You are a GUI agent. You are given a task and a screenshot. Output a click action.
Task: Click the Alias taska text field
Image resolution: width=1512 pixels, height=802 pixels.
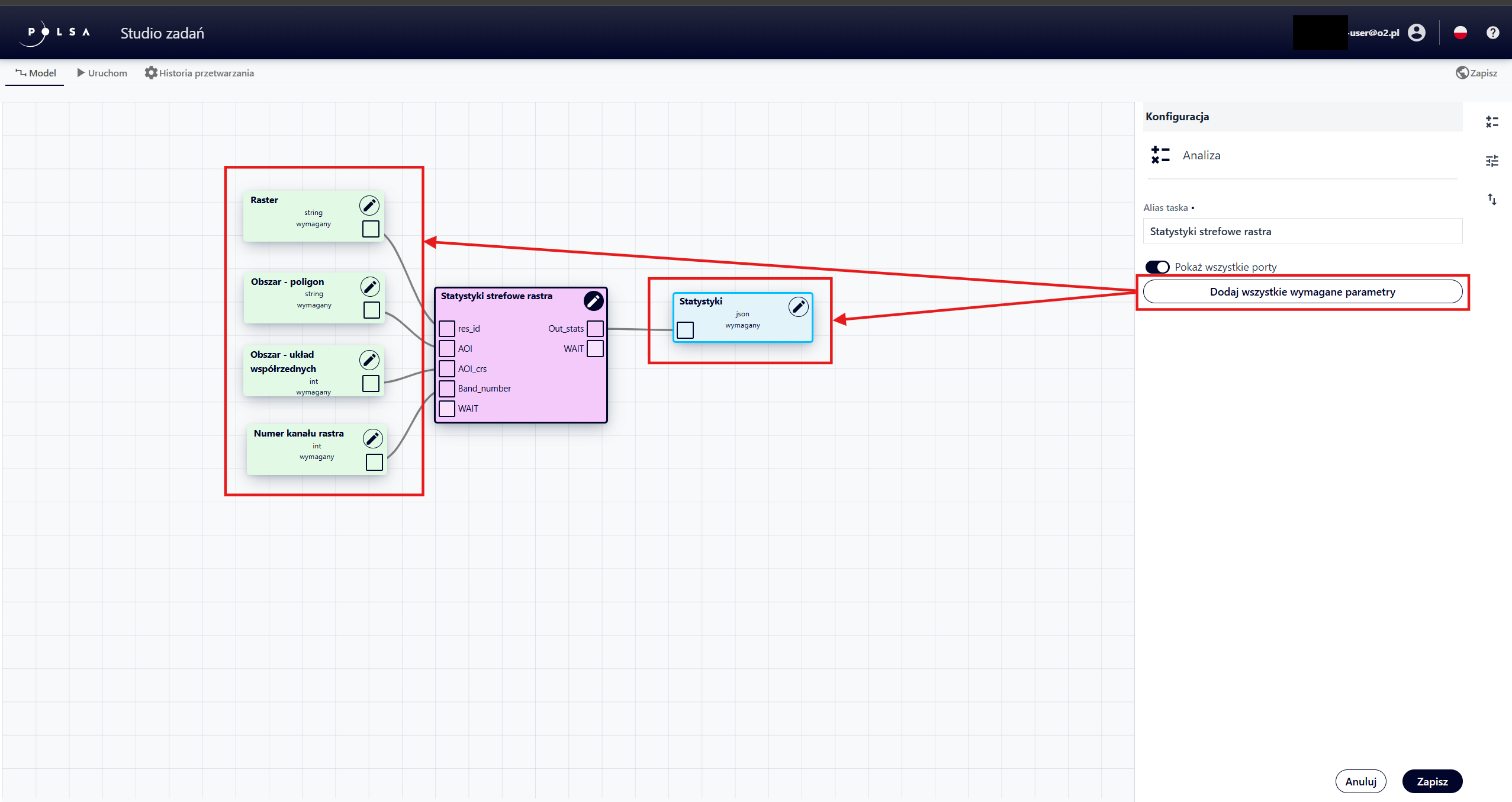point(1302,232)
